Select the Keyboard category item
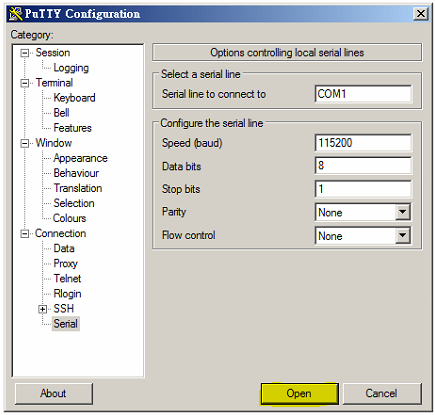This screenshot has height=415, width=435. click(x=74, y=98)
